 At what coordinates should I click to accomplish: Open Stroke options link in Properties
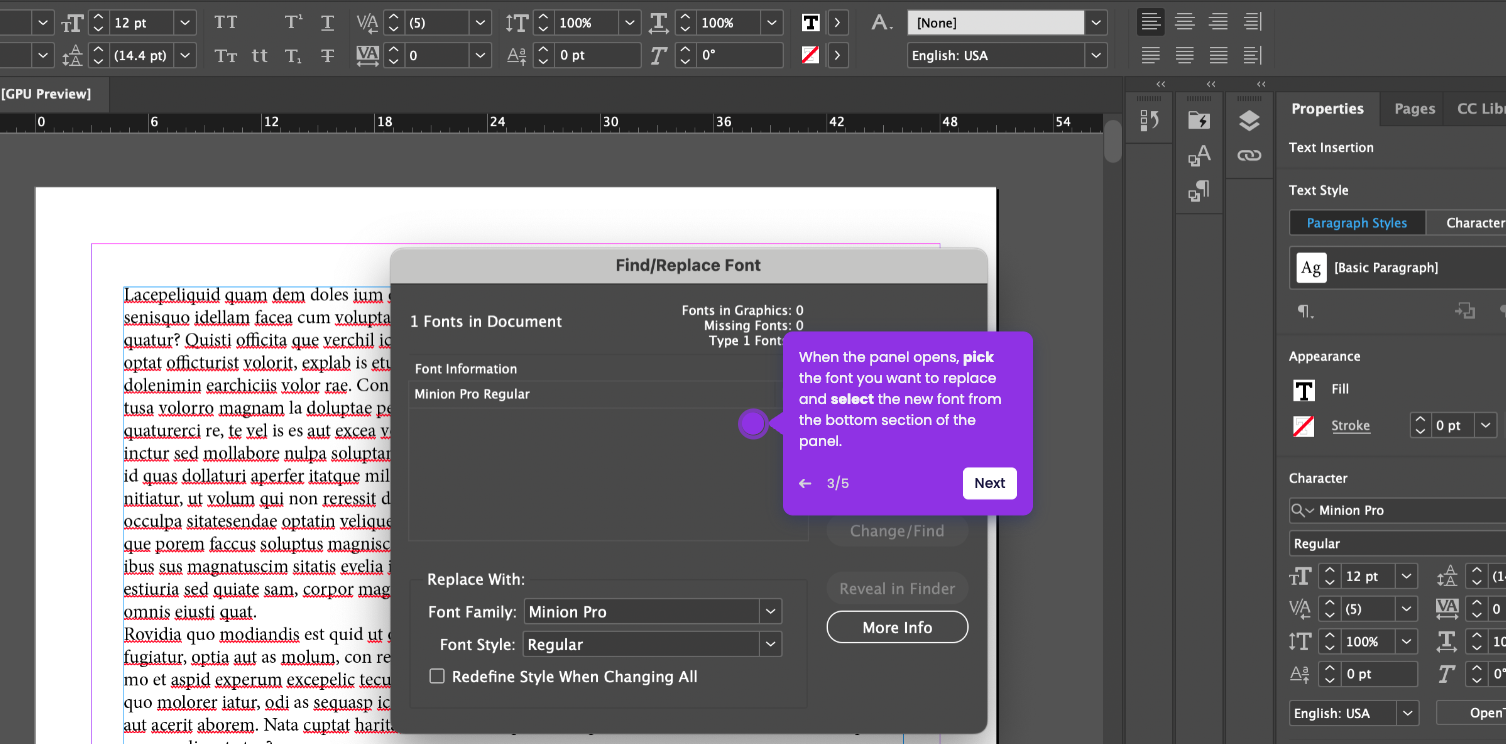pyautogui.click(x=1350, y=426)
